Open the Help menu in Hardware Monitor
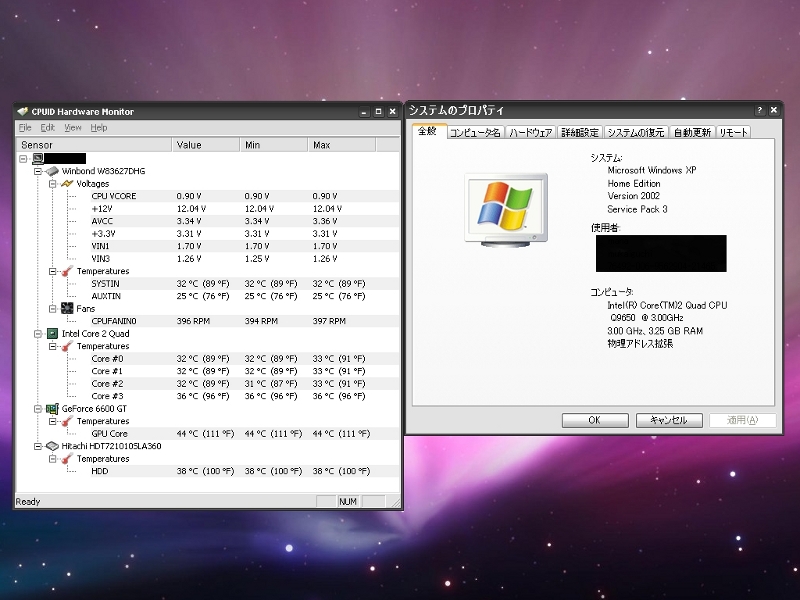 click(99, 128)
